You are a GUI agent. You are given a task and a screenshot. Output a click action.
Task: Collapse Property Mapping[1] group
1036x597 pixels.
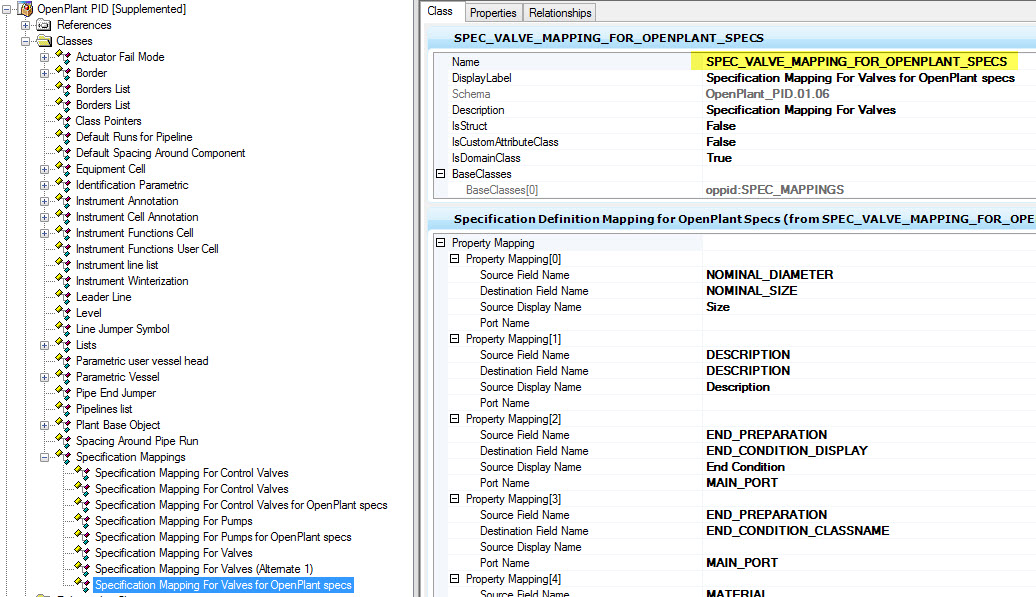pyautogui.click(x=455, y=339)
